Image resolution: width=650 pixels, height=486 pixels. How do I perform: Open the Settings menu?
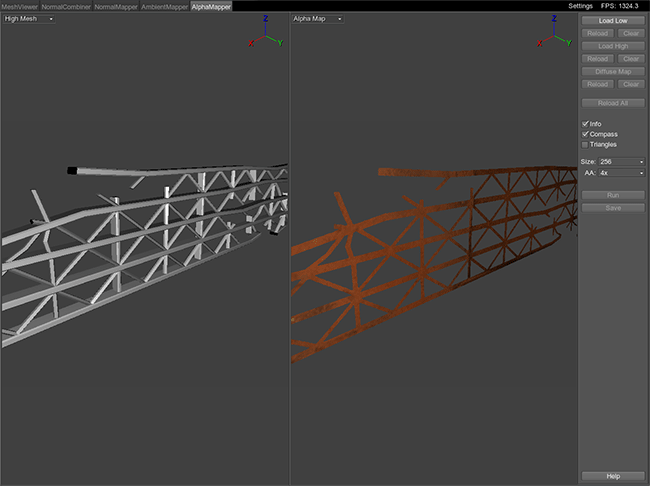click(580, 6)
